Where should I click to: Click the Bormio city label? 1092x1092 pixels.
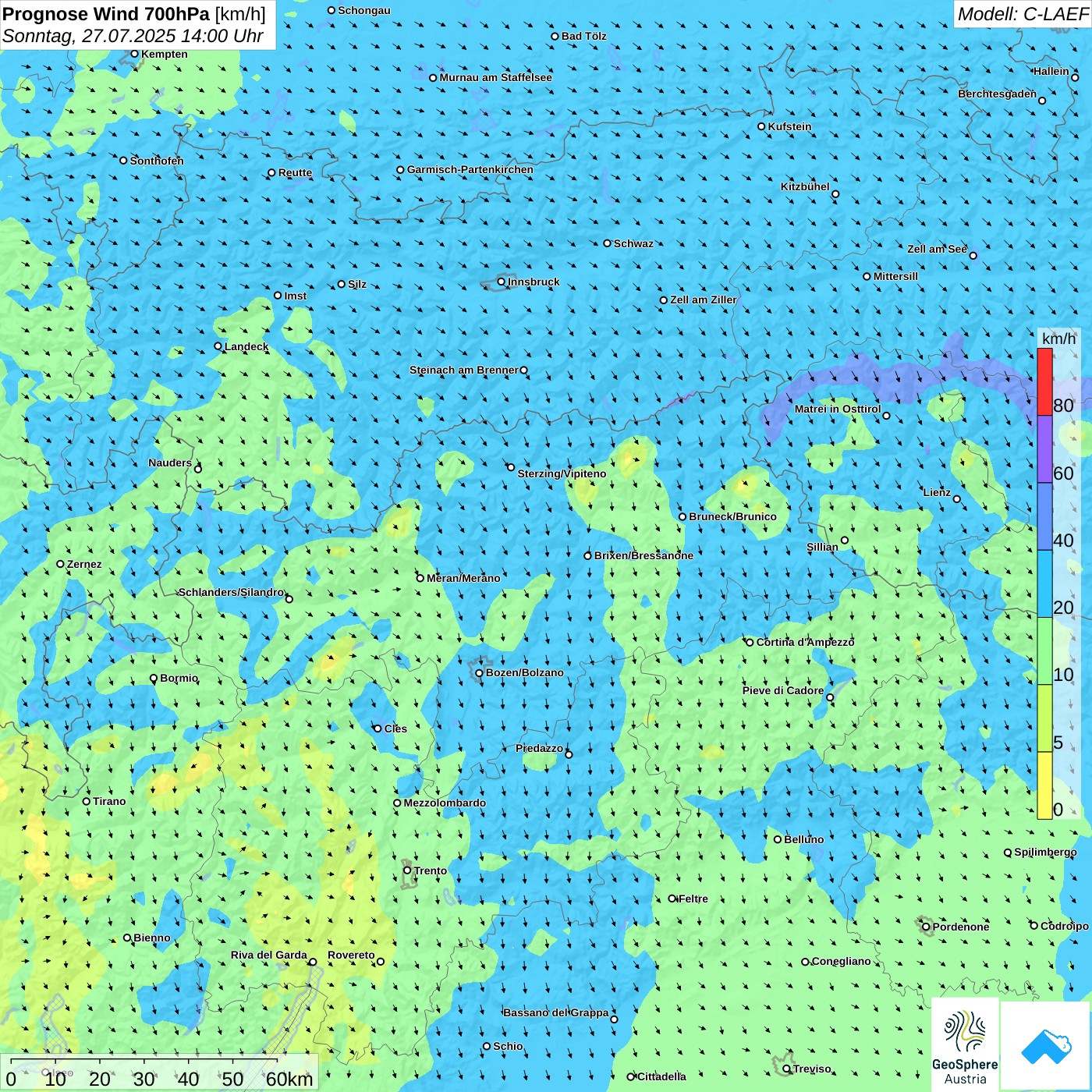[179, 678]
